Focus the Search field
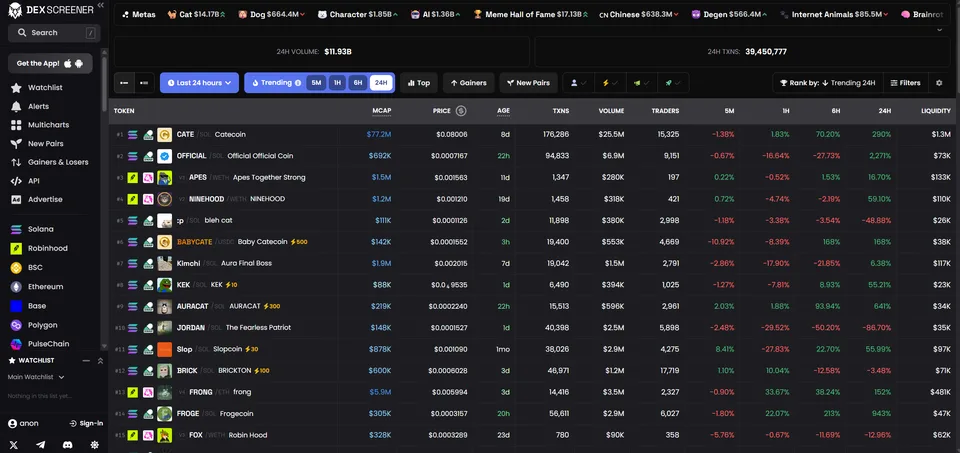960x453 pixels. tap(54, 32)
